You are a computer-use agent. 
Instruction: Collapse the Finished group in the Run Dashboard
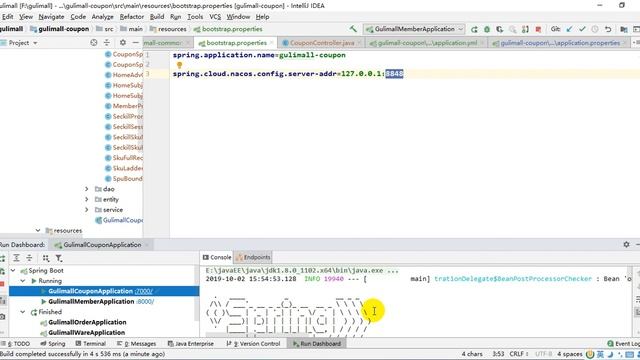click(23, 312)
